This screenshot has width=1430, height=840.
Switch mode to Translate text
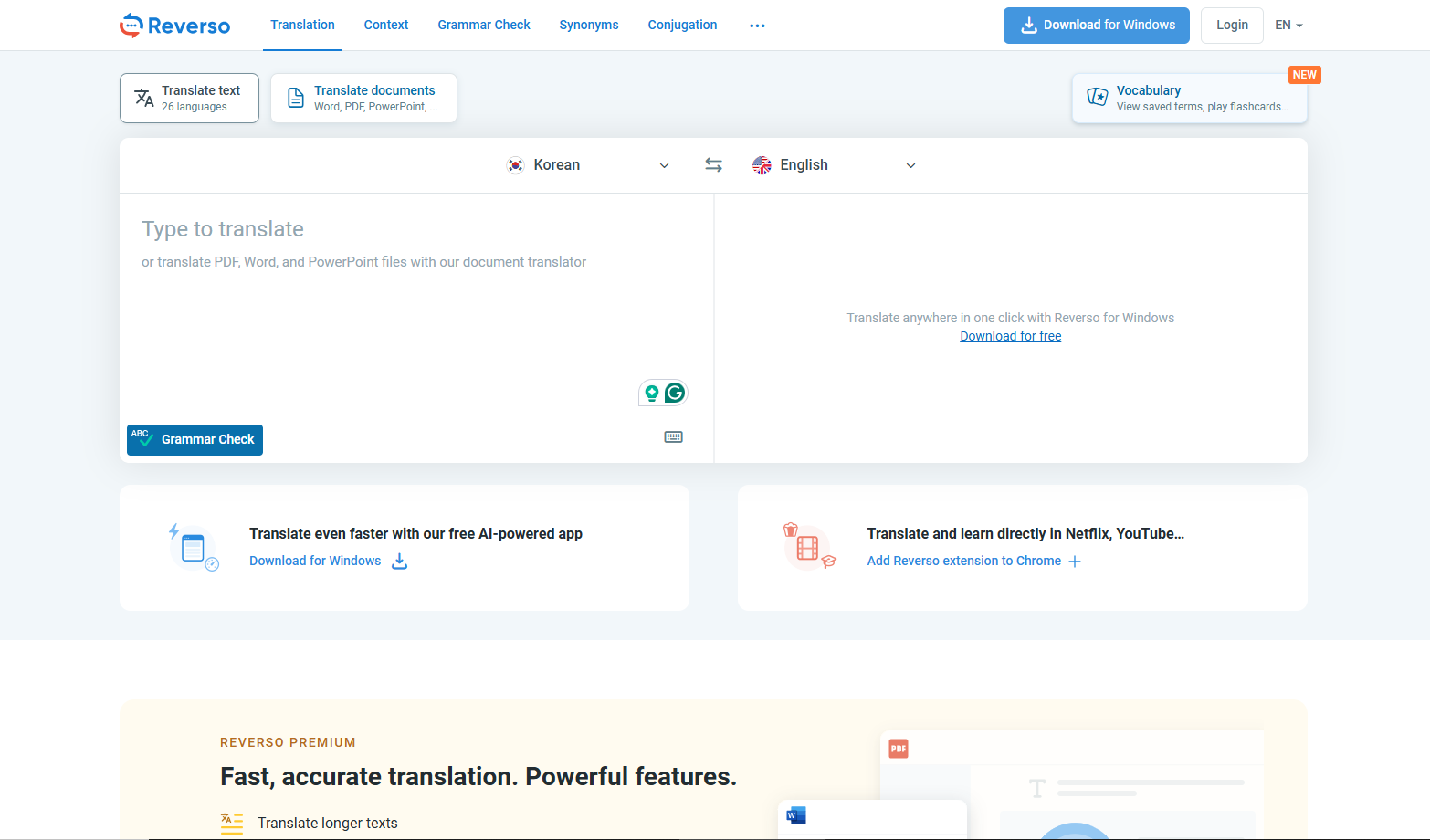coord(189,97)
